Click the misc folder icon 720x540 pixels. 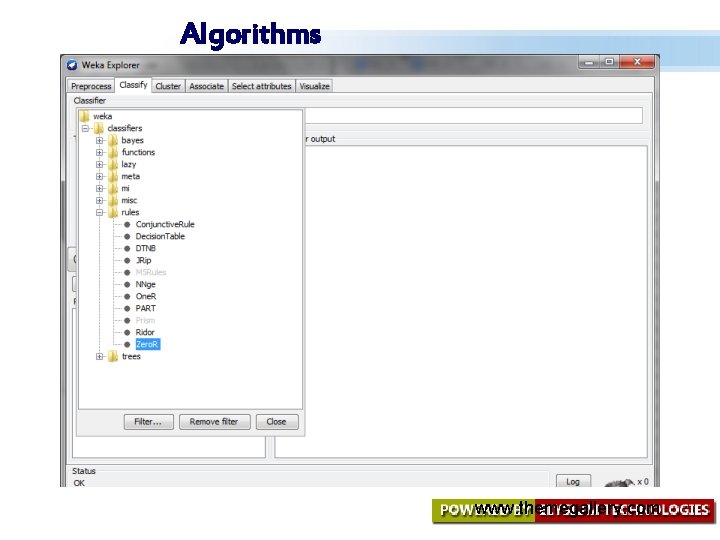113,200
